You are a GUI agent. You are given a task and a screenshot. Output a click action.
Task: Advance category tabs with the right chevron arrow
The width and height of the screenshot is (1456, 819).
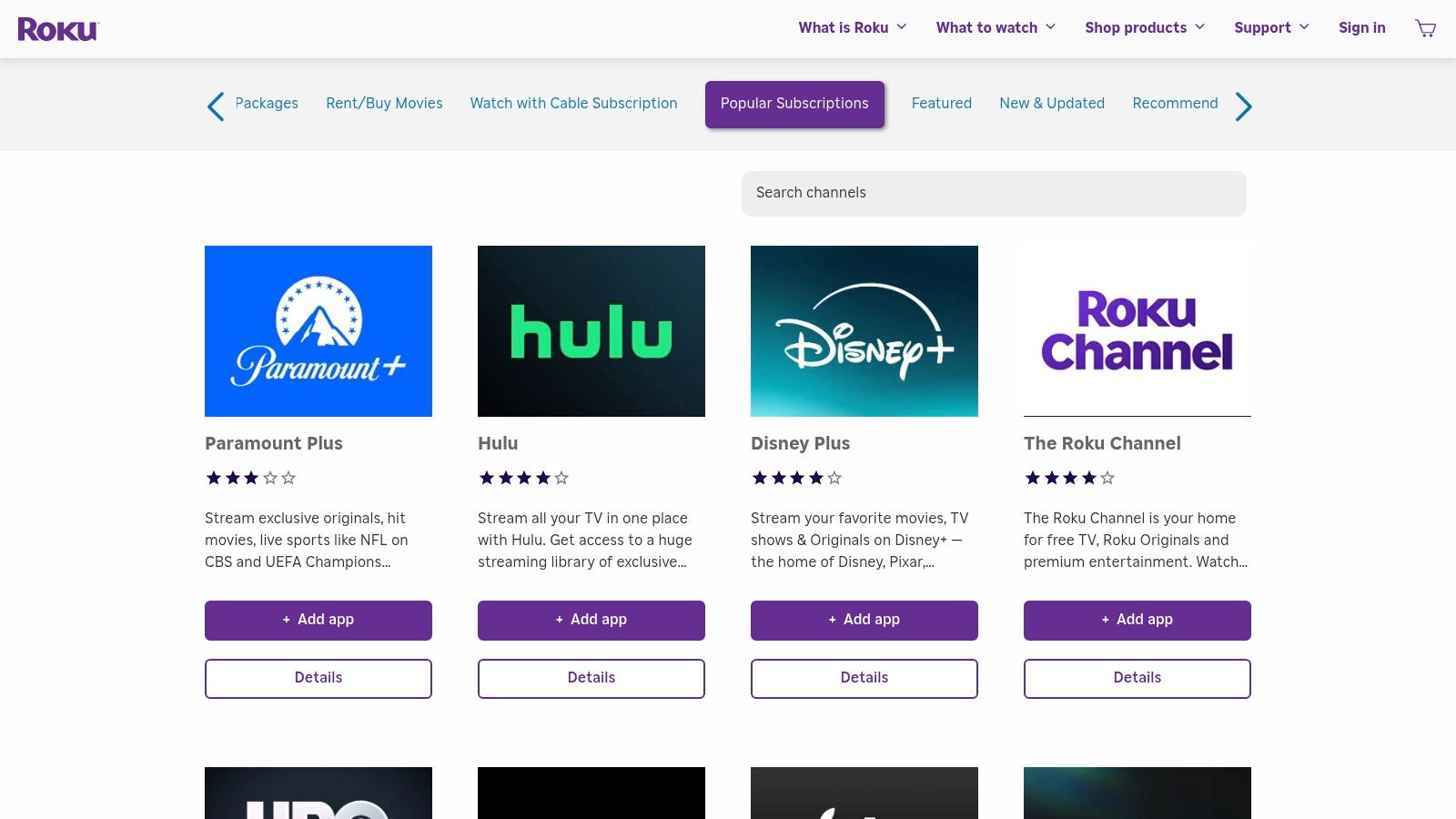[x=1243, y=106]
